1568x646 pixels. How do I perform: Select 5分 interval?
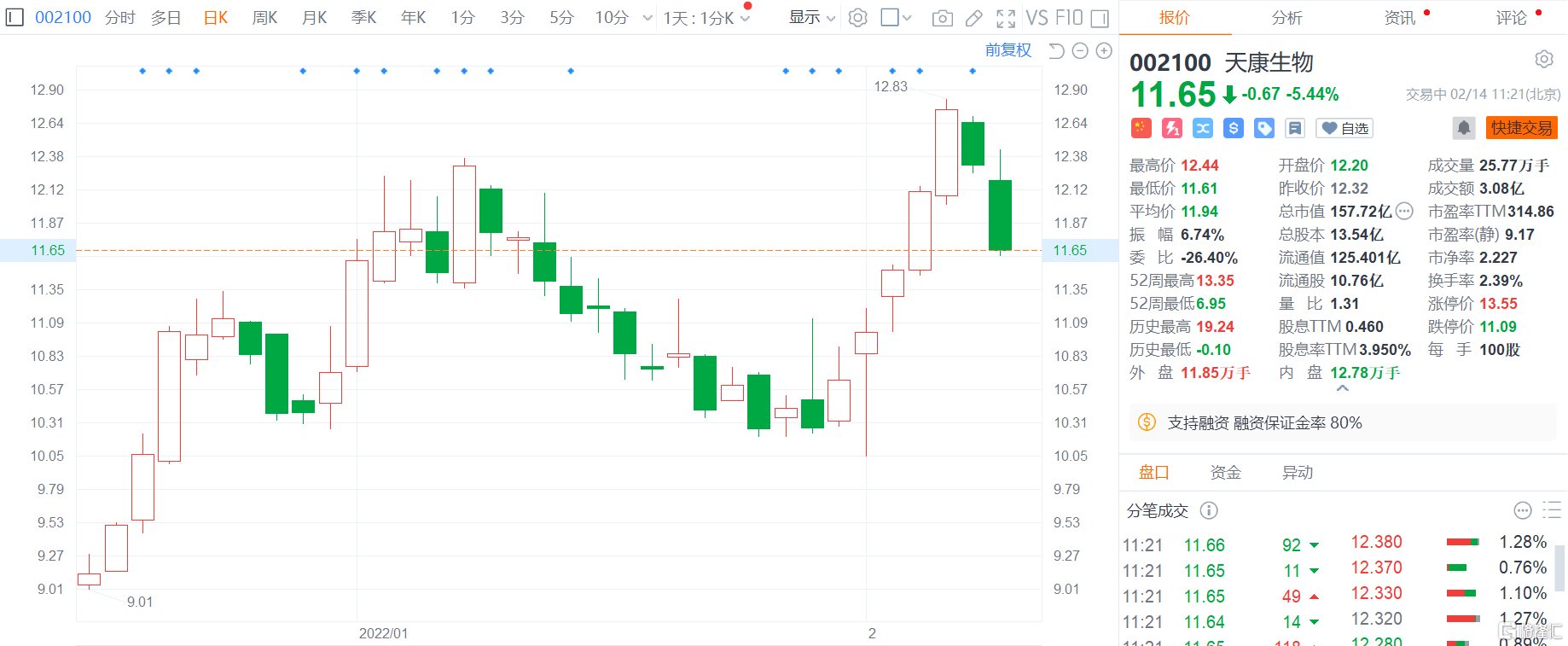pos(561,17)
